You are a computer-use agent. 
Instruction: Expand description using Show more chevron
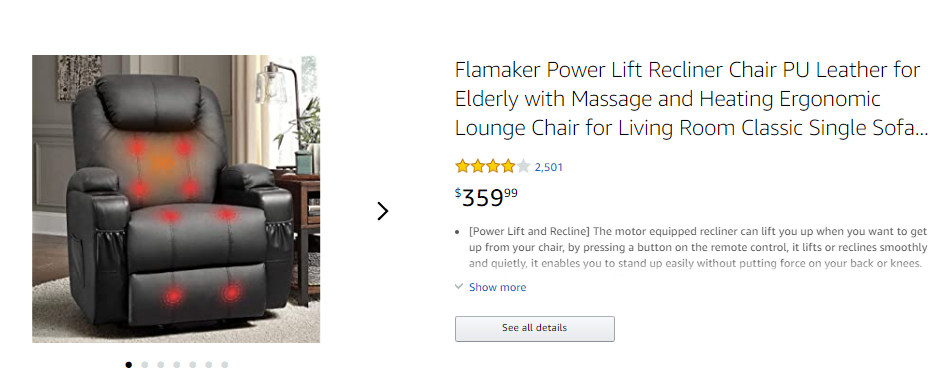tap(458, 286)
